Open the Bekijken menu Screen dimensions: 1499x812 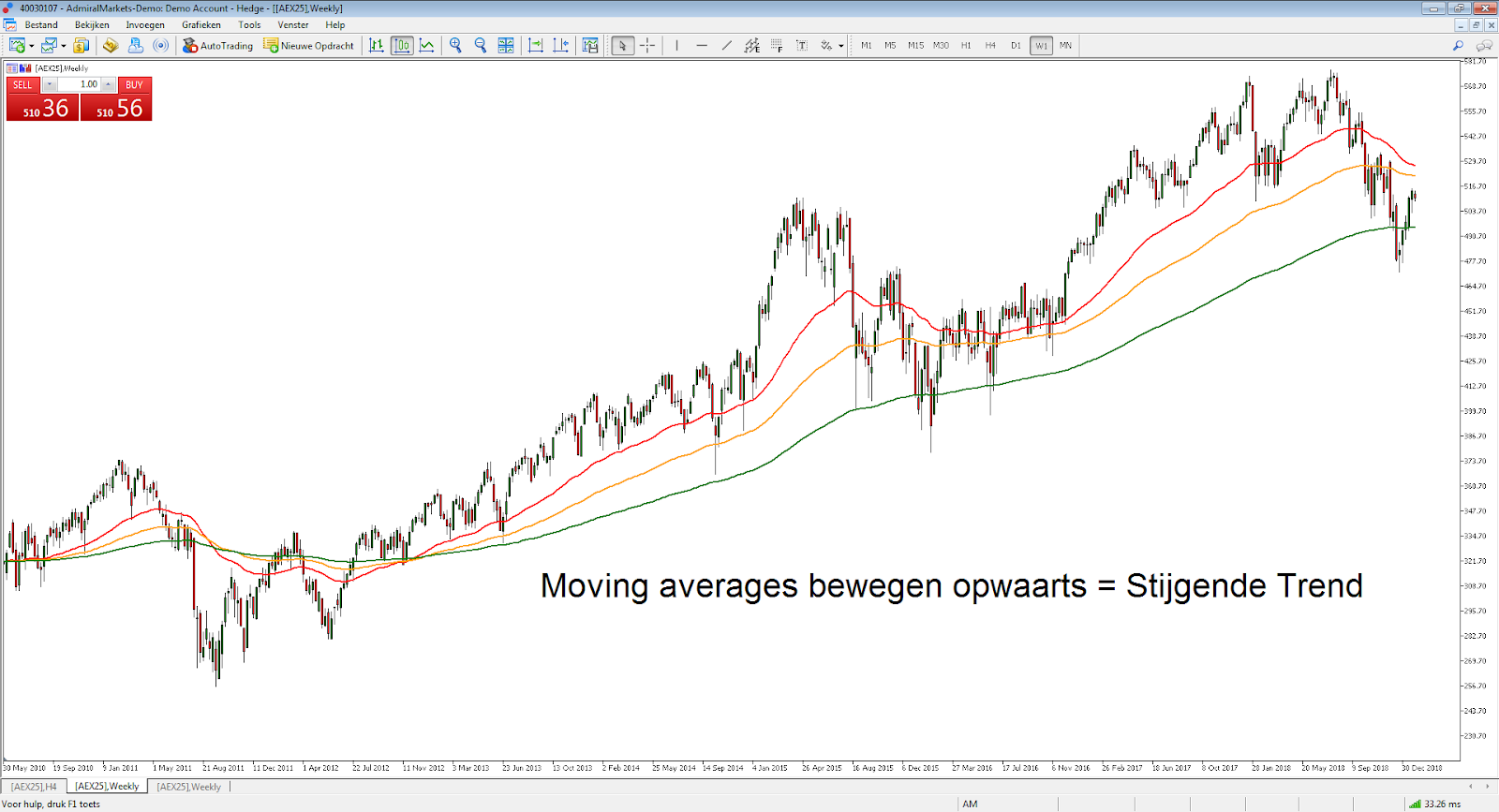[x=92, y=25]
